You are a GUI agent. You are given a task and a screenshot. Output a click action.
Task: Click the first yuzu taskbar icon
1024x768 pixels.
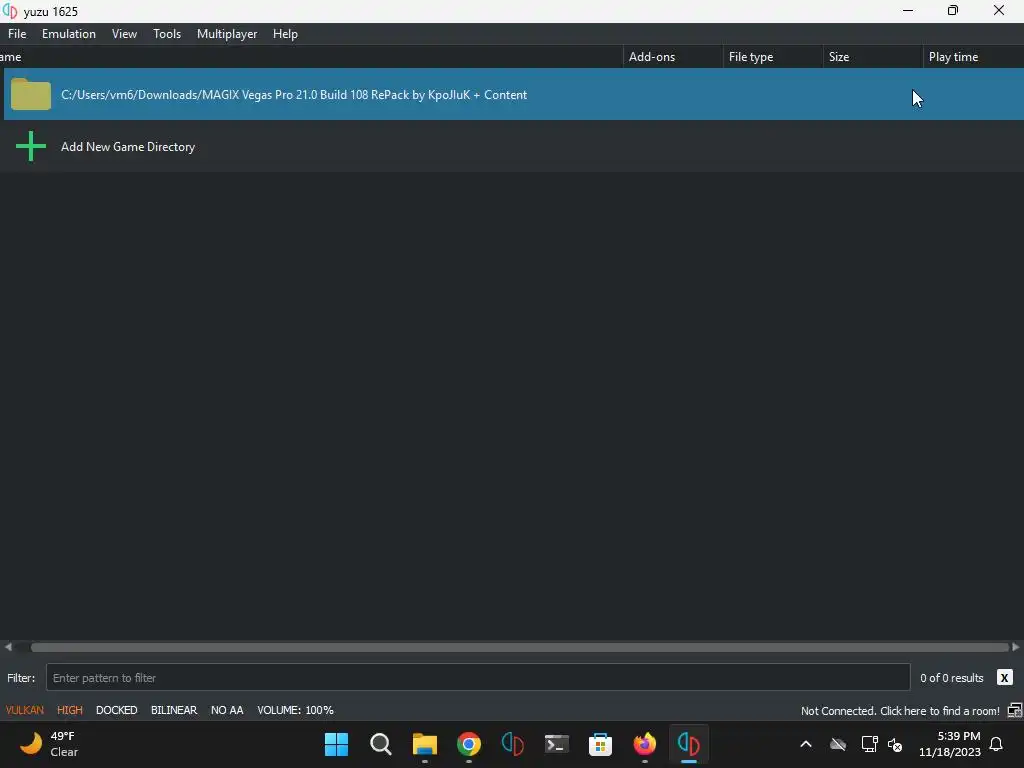point(513,744)
